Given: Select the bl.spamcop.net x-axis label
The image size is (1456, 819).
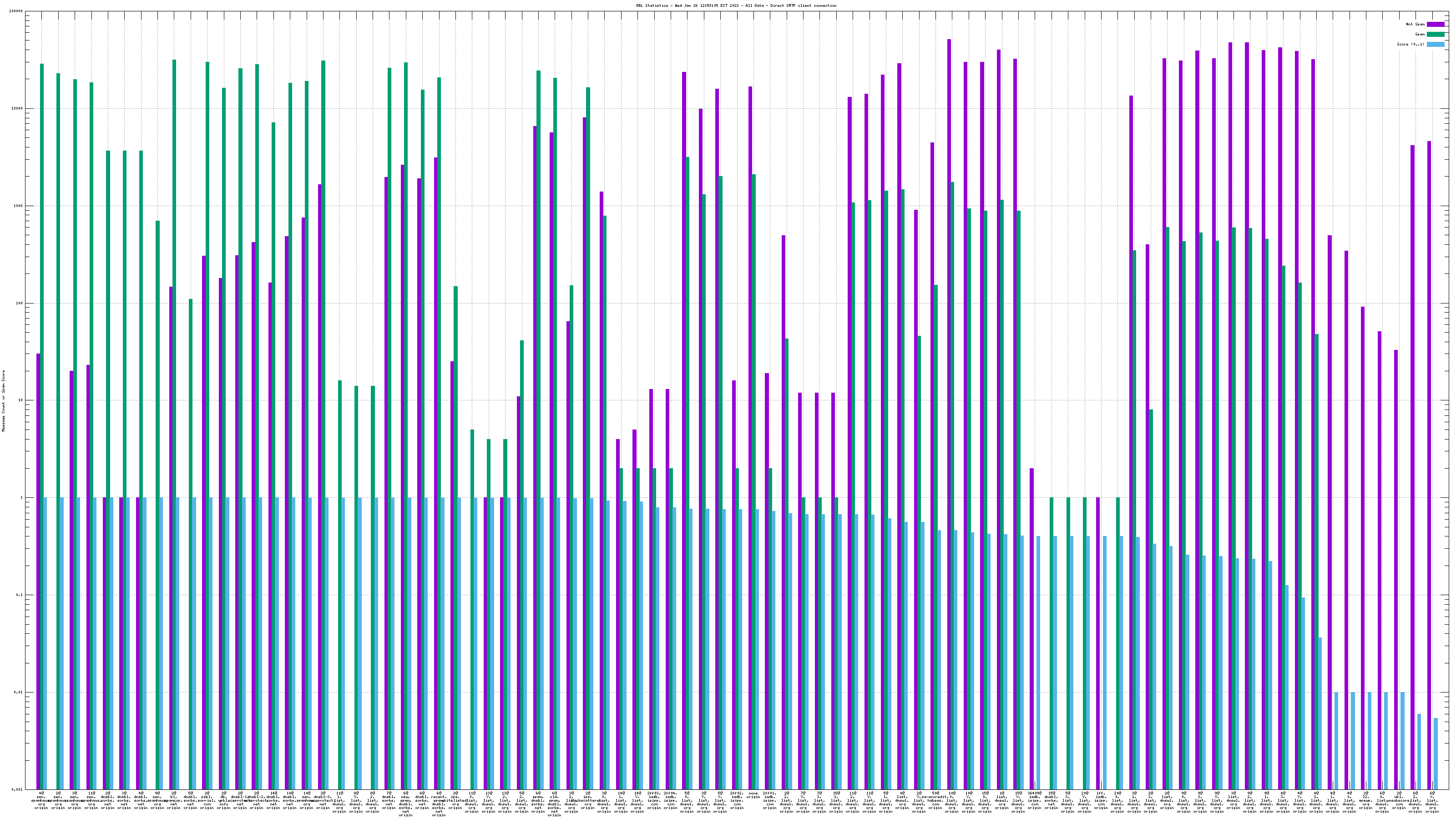Looking at the screenshot, I should [173, 800].
